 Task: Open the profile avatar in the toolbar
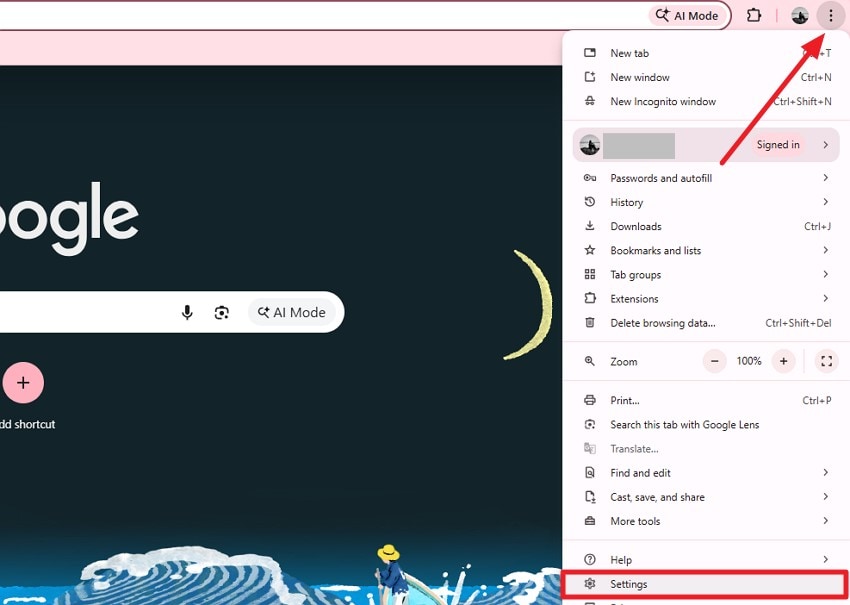click(x=799, y=15)
